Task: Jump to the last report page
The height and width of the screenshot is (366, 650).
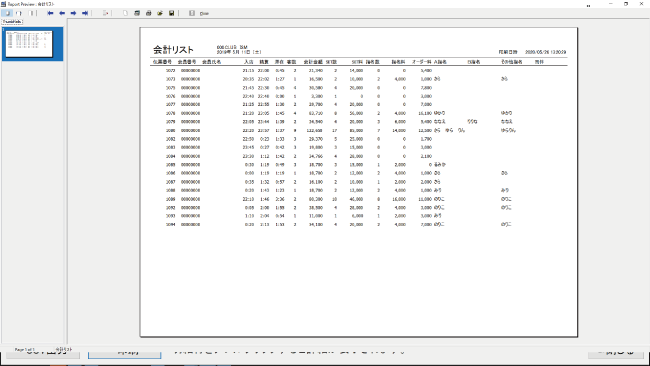Action: (85, 13)
